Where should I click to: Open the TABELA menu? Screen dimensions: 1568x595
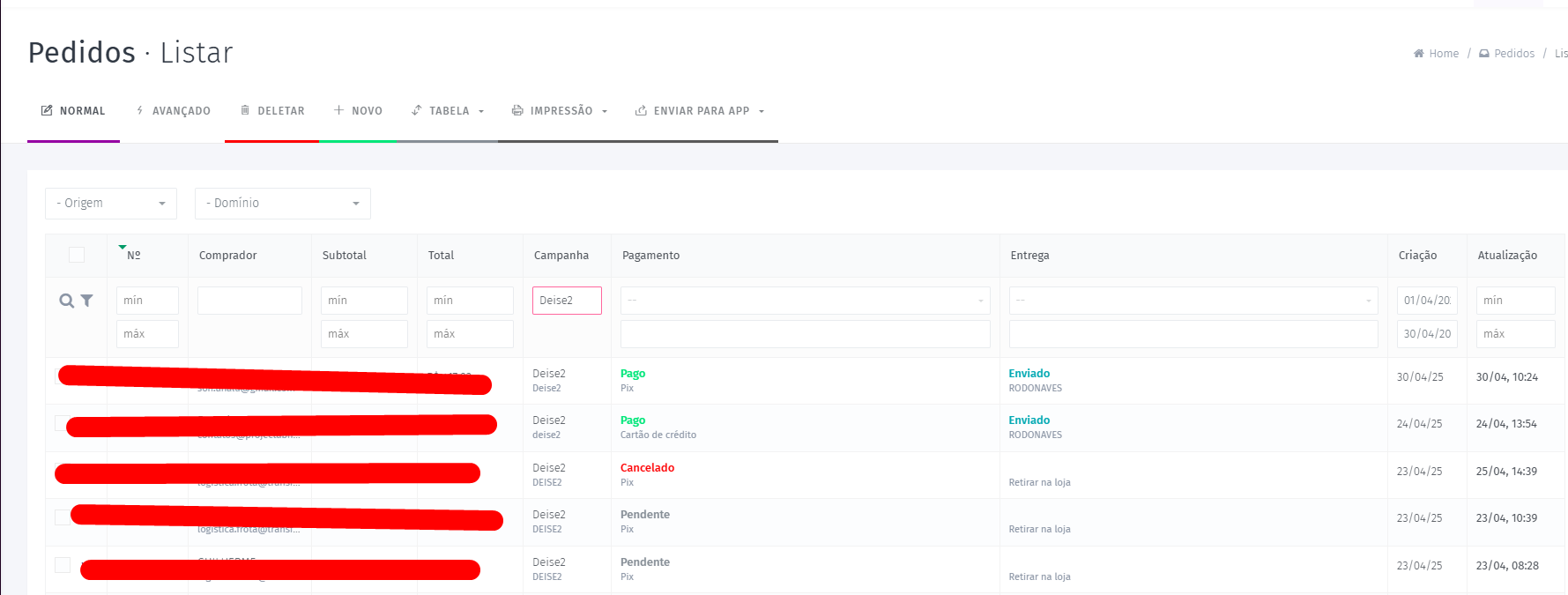click(448, 111)
